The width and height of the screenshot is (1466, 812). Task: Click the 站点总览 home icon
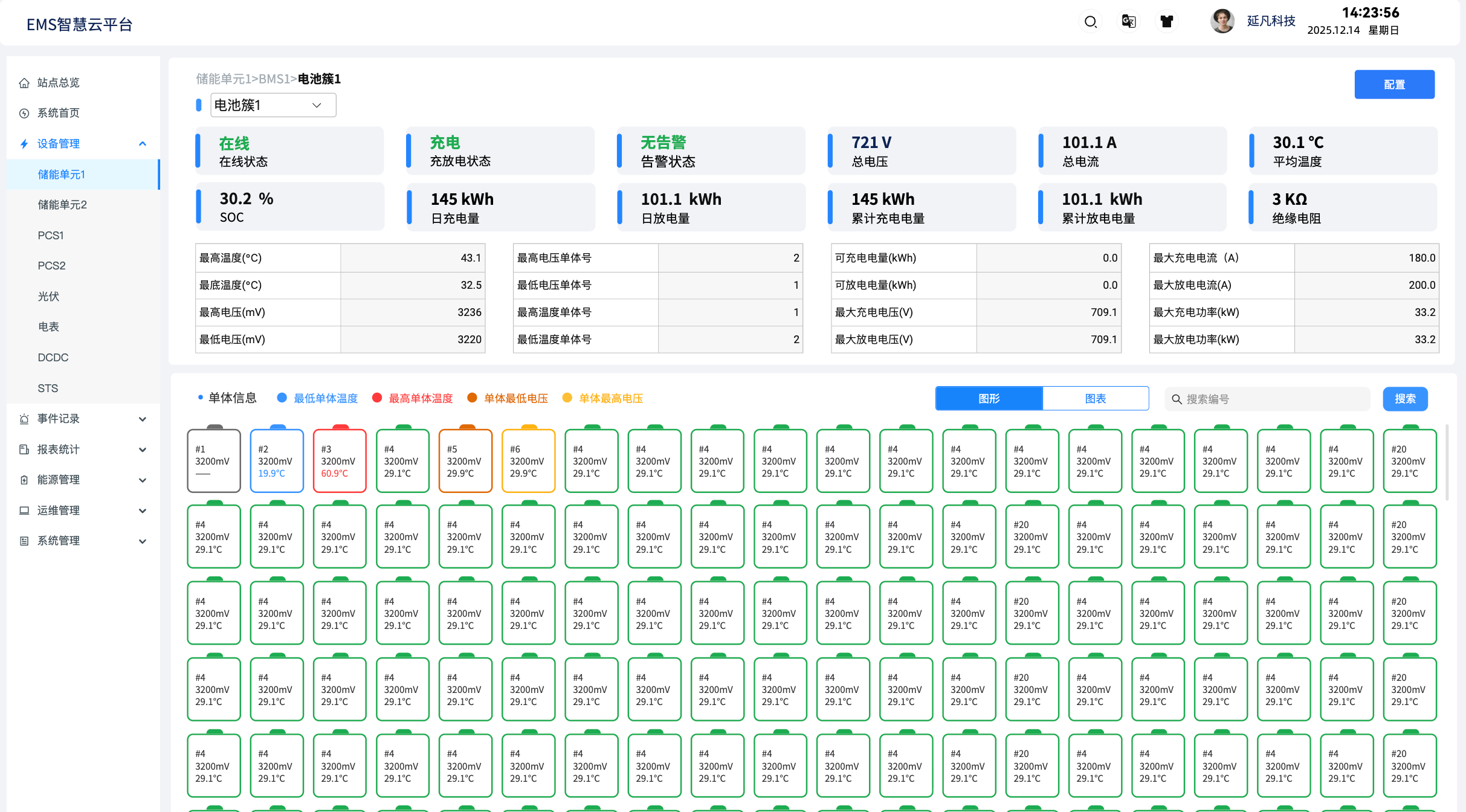(24, 83)
